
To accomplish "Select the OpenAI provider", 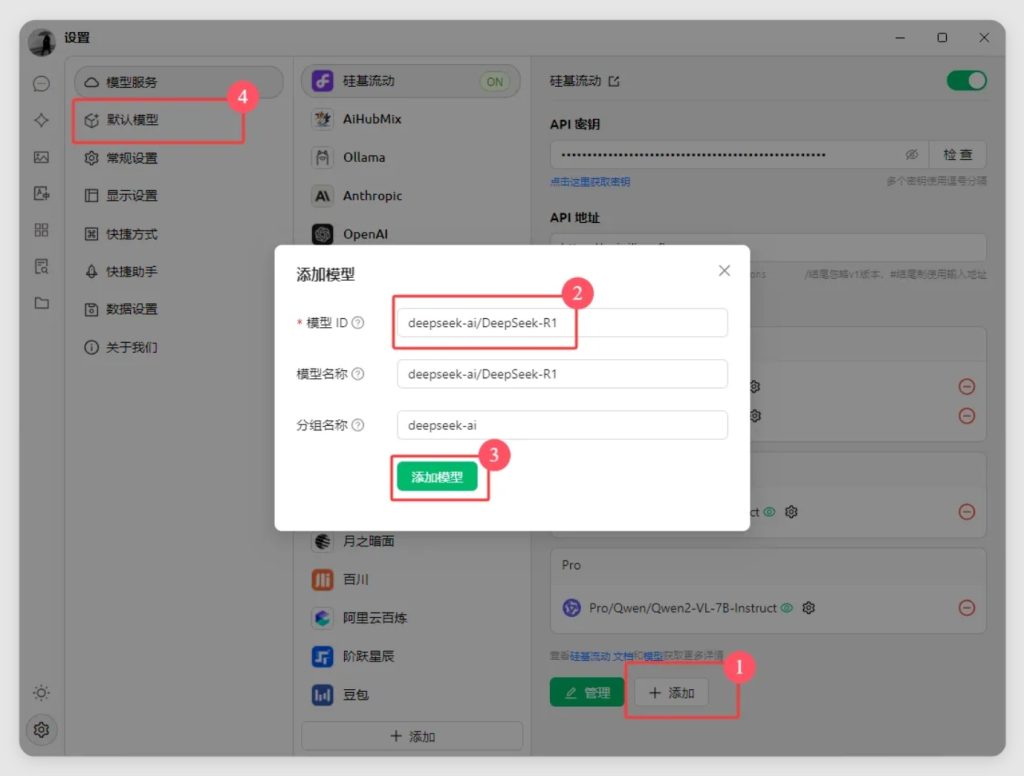I will 410,234.
